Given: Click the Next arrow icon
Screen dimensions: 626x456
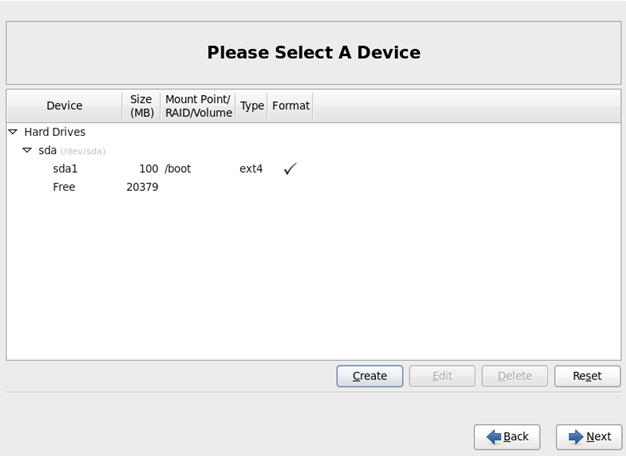Looking at the screenshot, I should (x=576, y=437).
